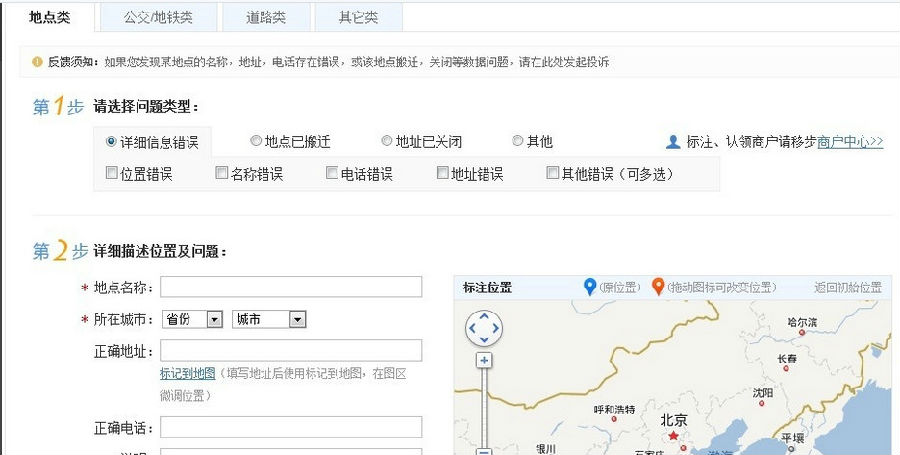Pan the map right with the right arrow
Viewport: 900px width, 455px height.
pos(496,328)
